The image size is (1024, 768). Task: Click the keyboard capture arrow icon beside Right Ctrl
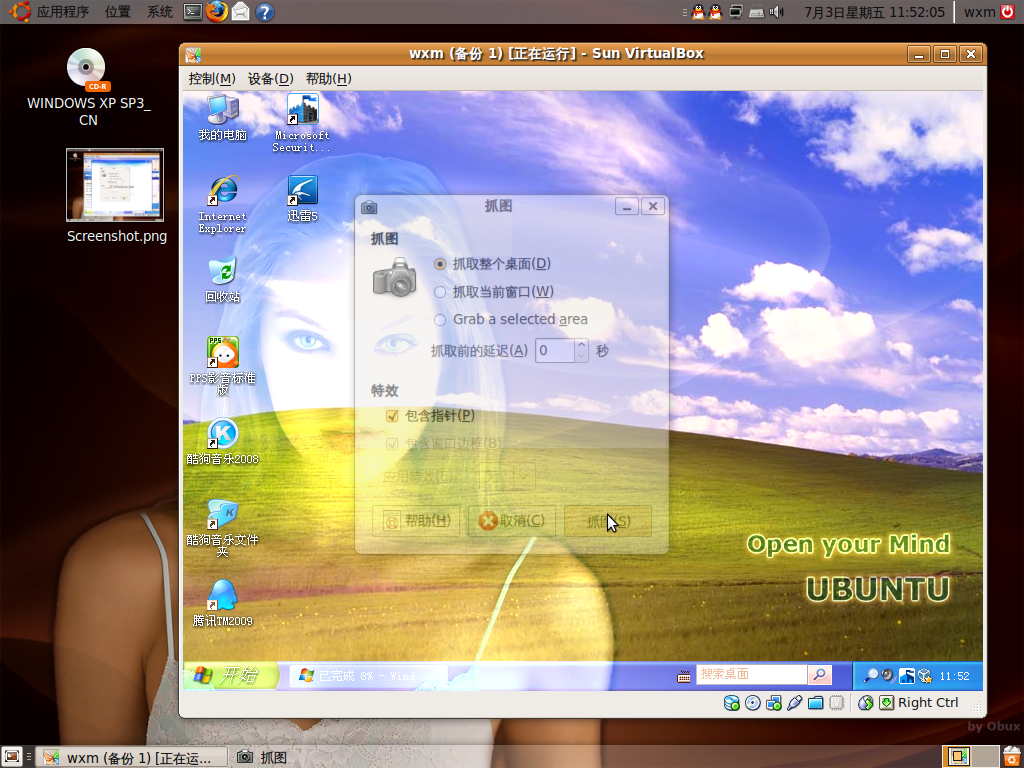[x=886, y=703]
